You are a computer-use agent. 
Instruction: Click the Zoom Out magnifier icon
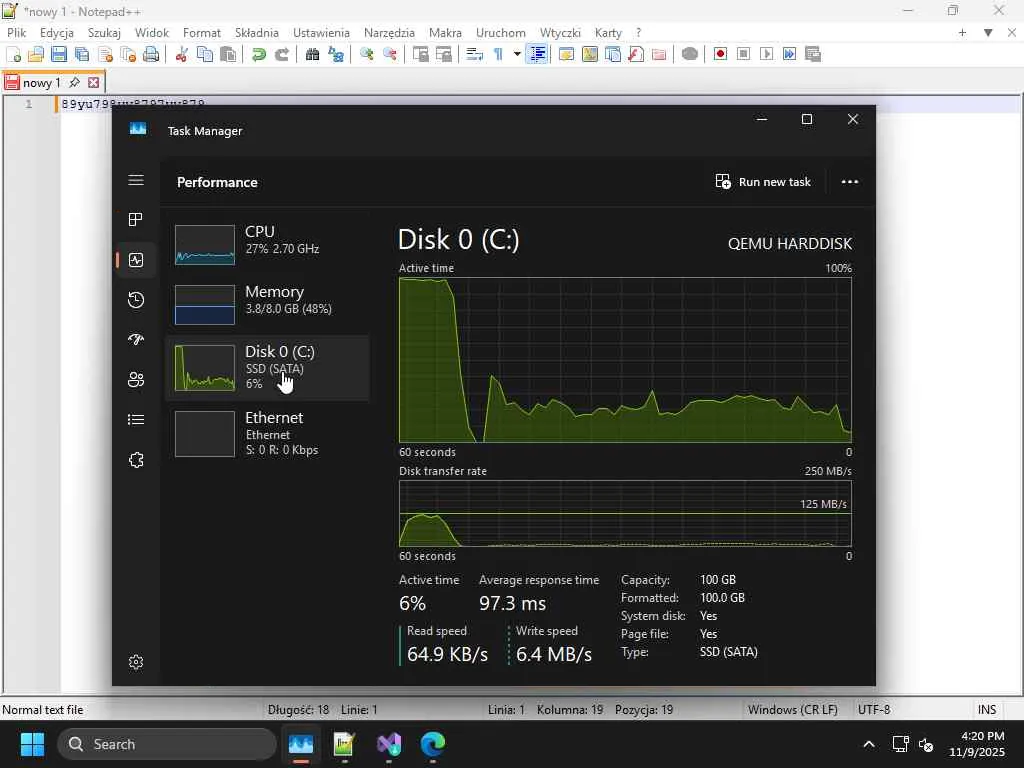click(x=390, y=54)
